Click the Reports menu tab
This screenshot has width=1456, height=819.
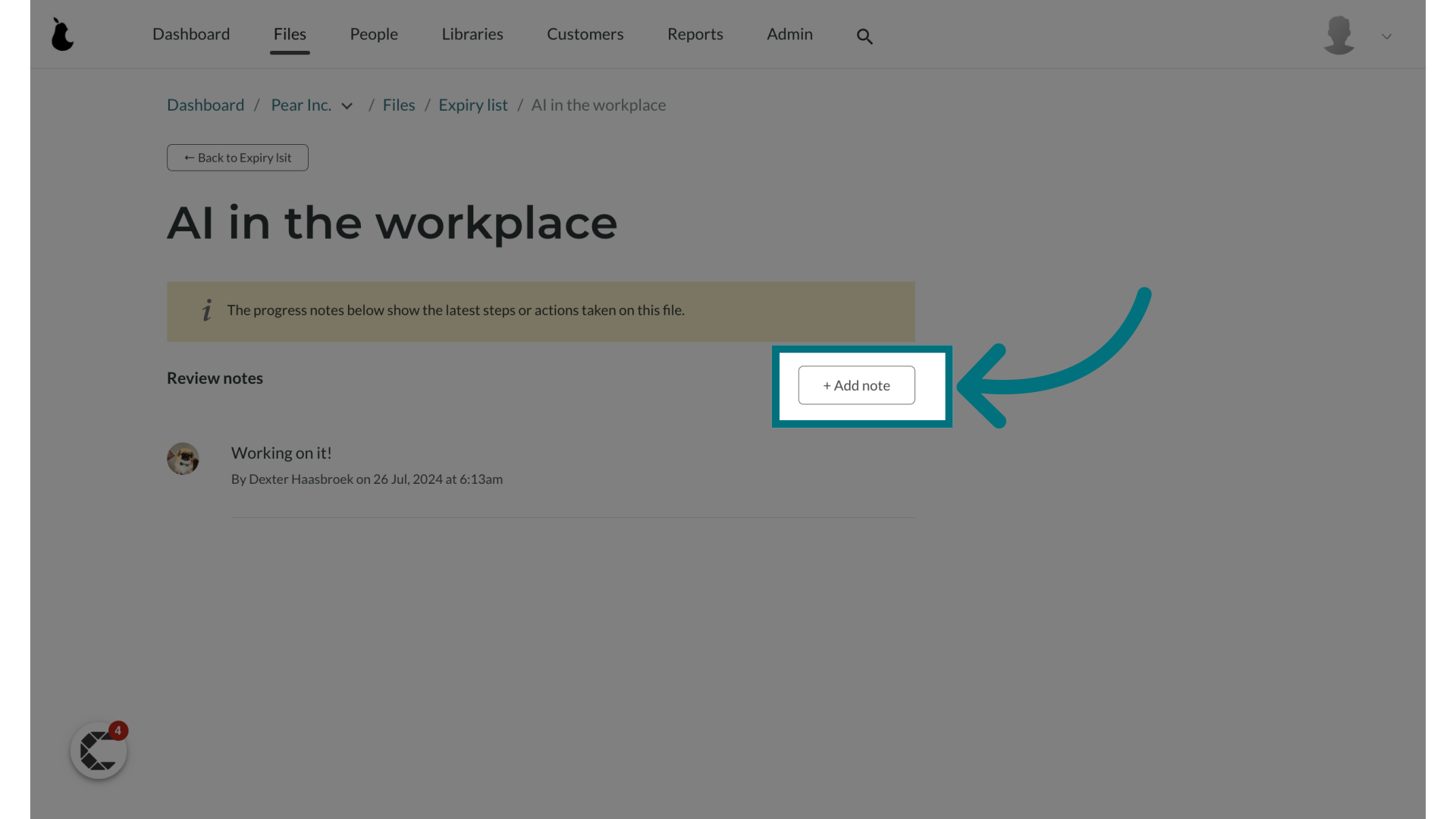(x=695, y=33)
